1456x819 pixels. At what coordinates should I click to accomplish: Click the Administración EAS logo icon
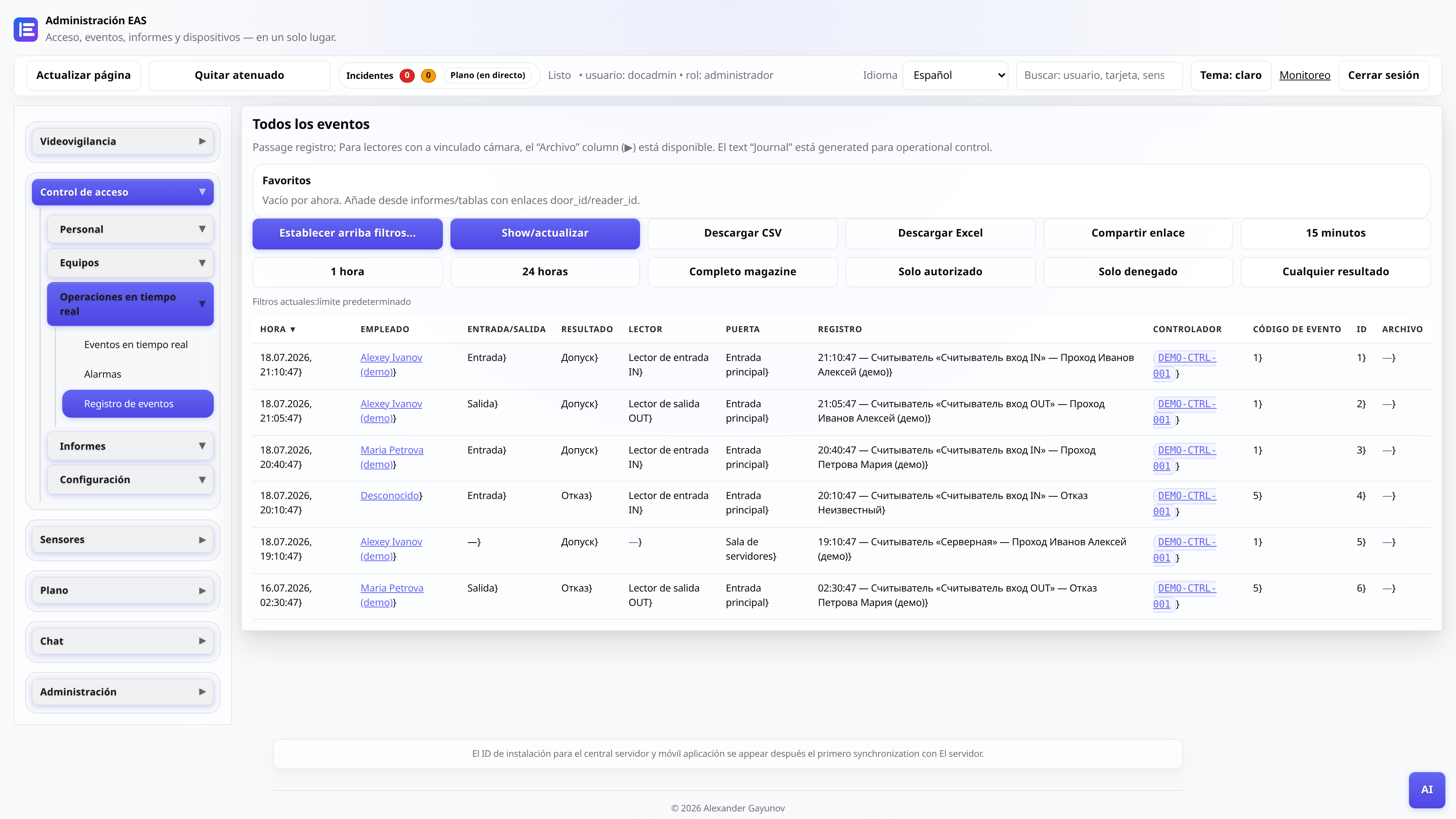(x=25, y=30)
